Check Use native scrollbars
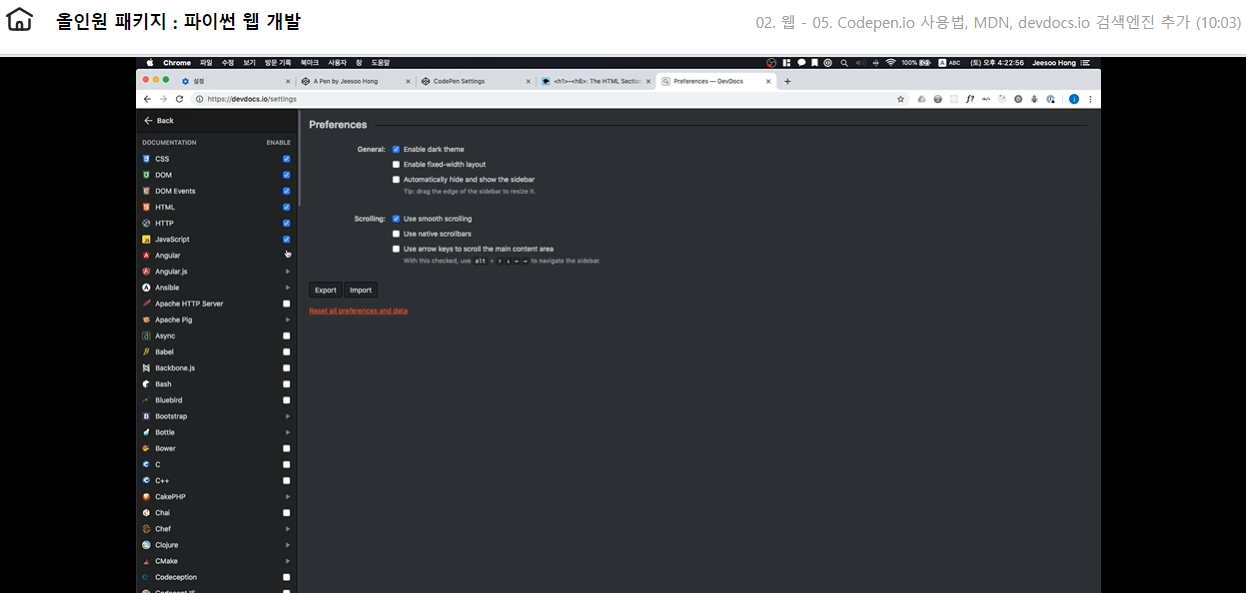This screenshot has width=1246, height=593. [x=396, y=233]
